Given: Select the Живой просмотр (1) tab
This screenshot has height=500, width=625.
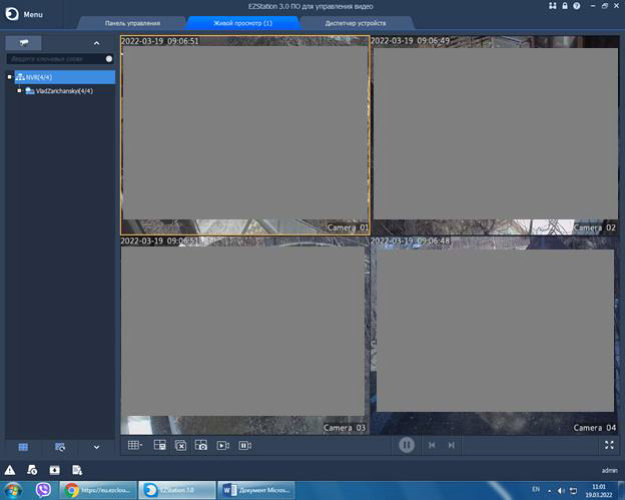Looking at the screenshot, I should click(x=243, y=23).
